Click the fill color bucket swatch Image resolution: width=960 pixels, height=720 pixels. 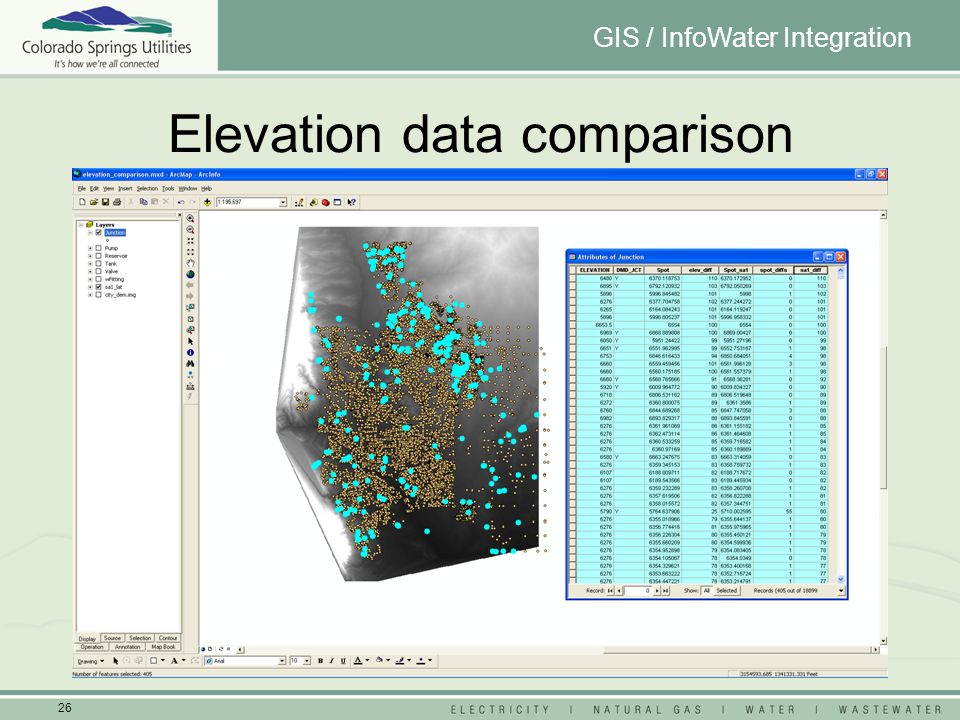coord(380,661)
